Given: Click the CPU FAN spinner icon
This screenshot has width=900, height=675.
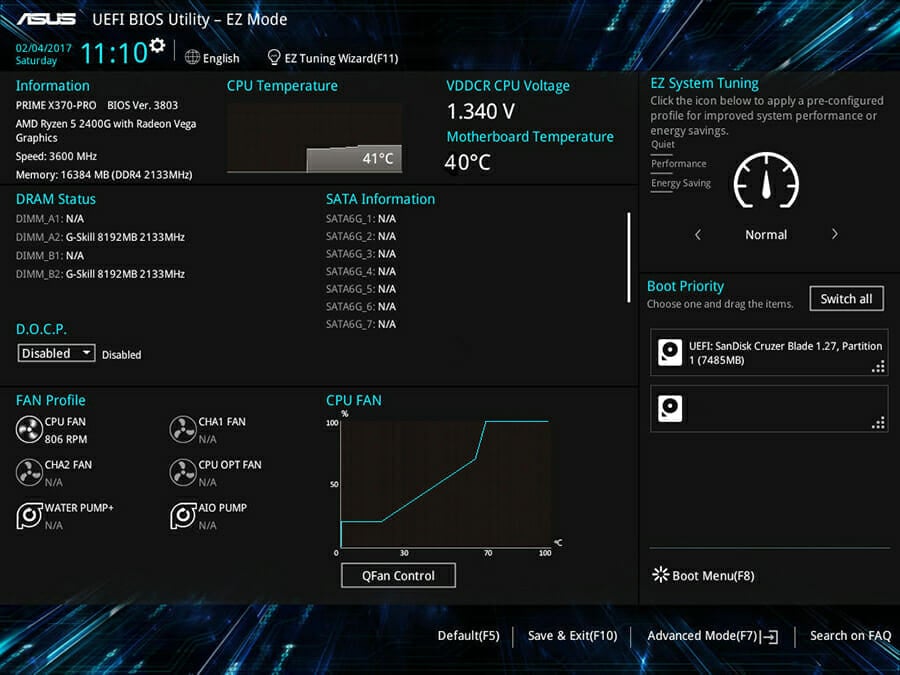Looking at the screenshot, I should pos(29,430).
